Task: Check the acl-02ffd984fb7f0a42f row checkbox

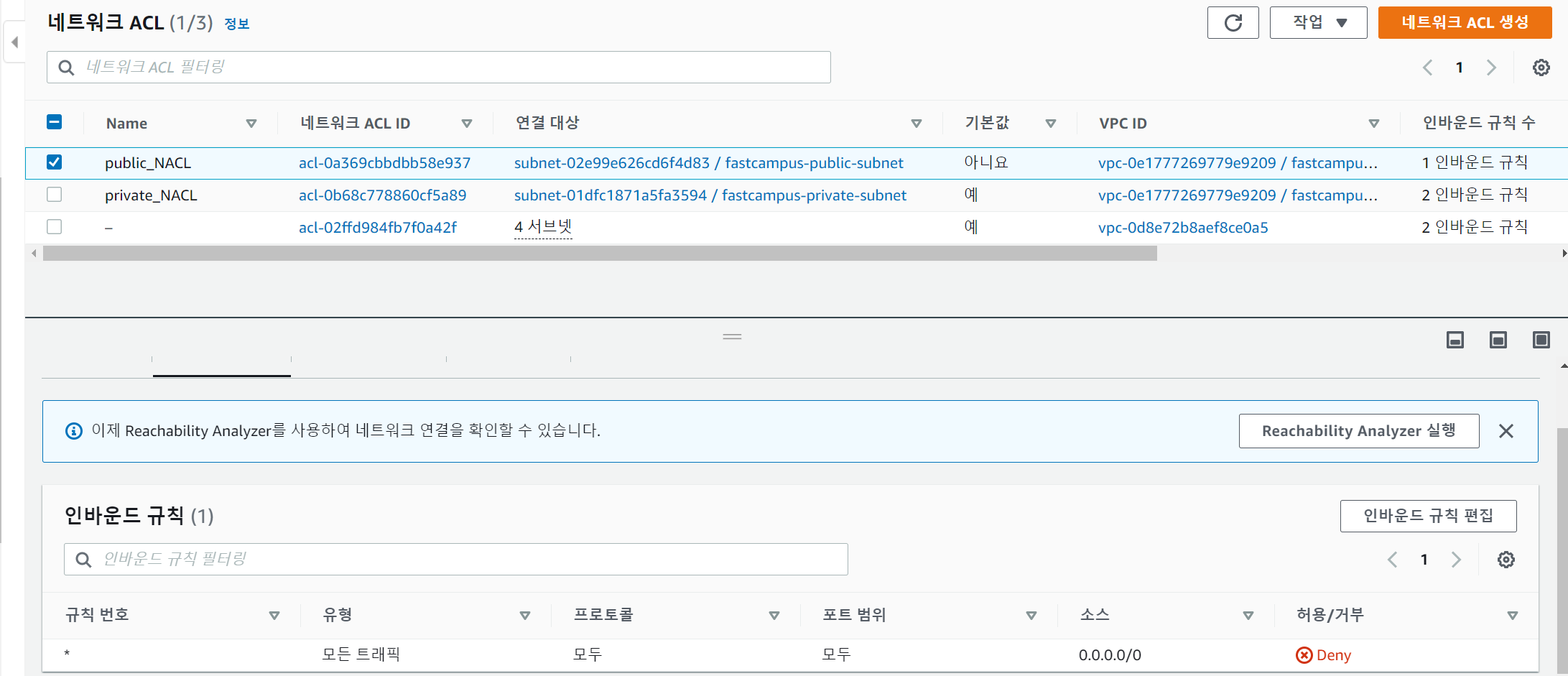Action: 54,227
